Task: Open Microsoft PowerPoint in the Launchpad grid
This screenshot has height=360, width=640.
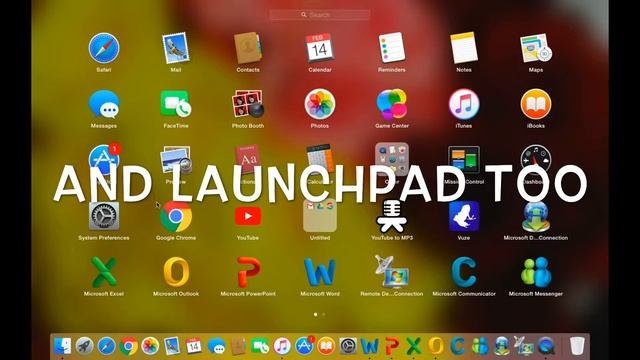Action: (x=248, y=272)
